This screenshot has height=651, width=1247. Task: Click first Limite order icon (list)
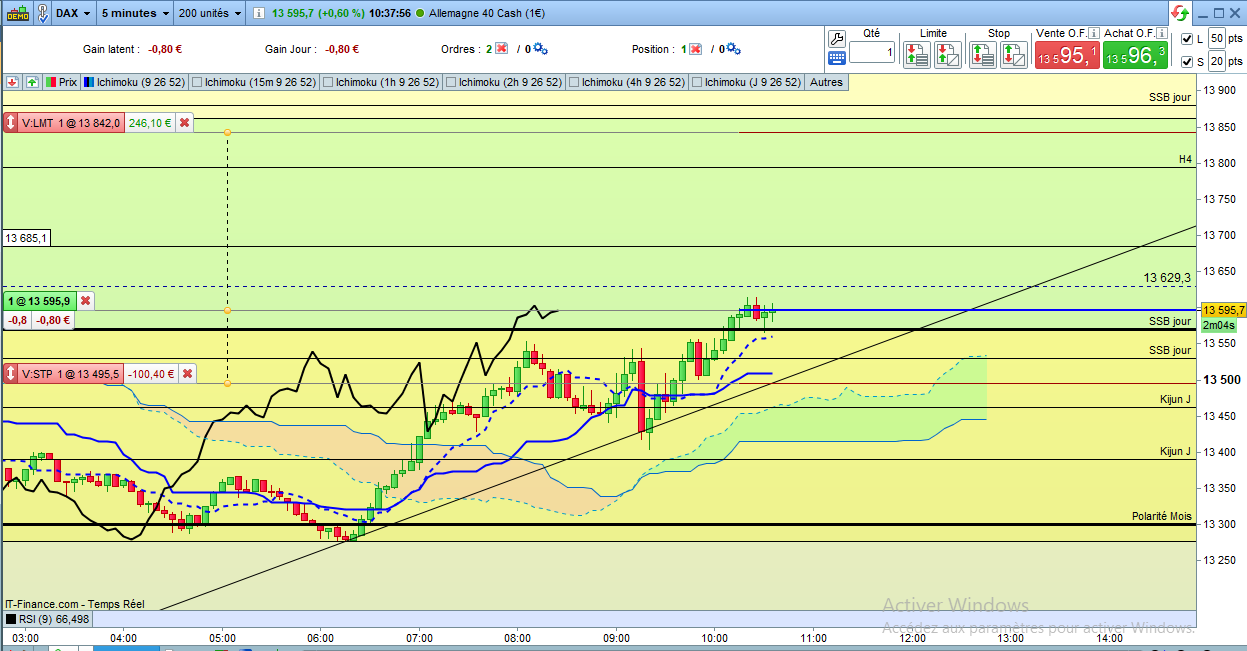coord(917,55)
